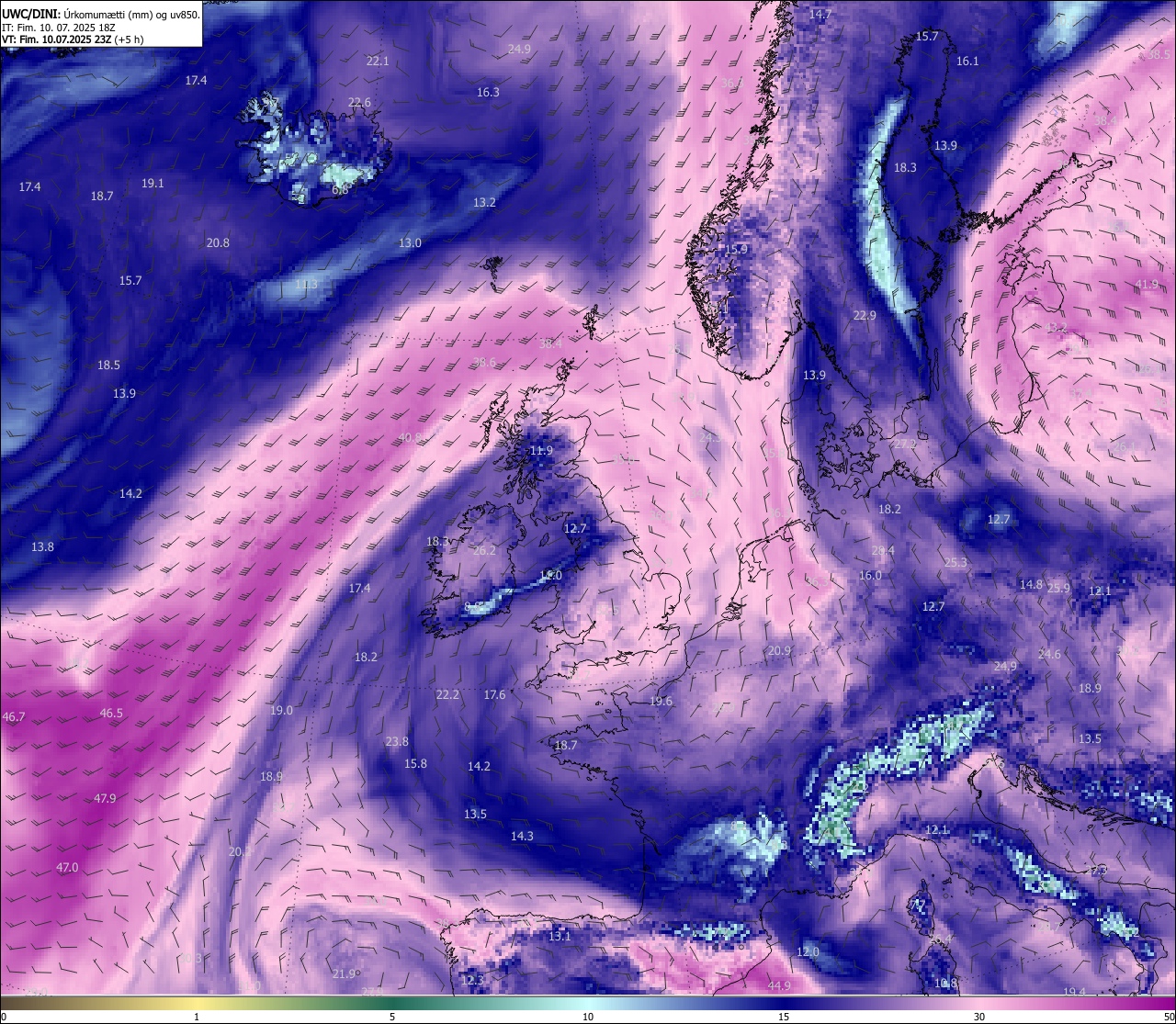Select the 16.0 value over eastern Germany
Viewport: 1176px width, 1024px height.
(870, 576)
